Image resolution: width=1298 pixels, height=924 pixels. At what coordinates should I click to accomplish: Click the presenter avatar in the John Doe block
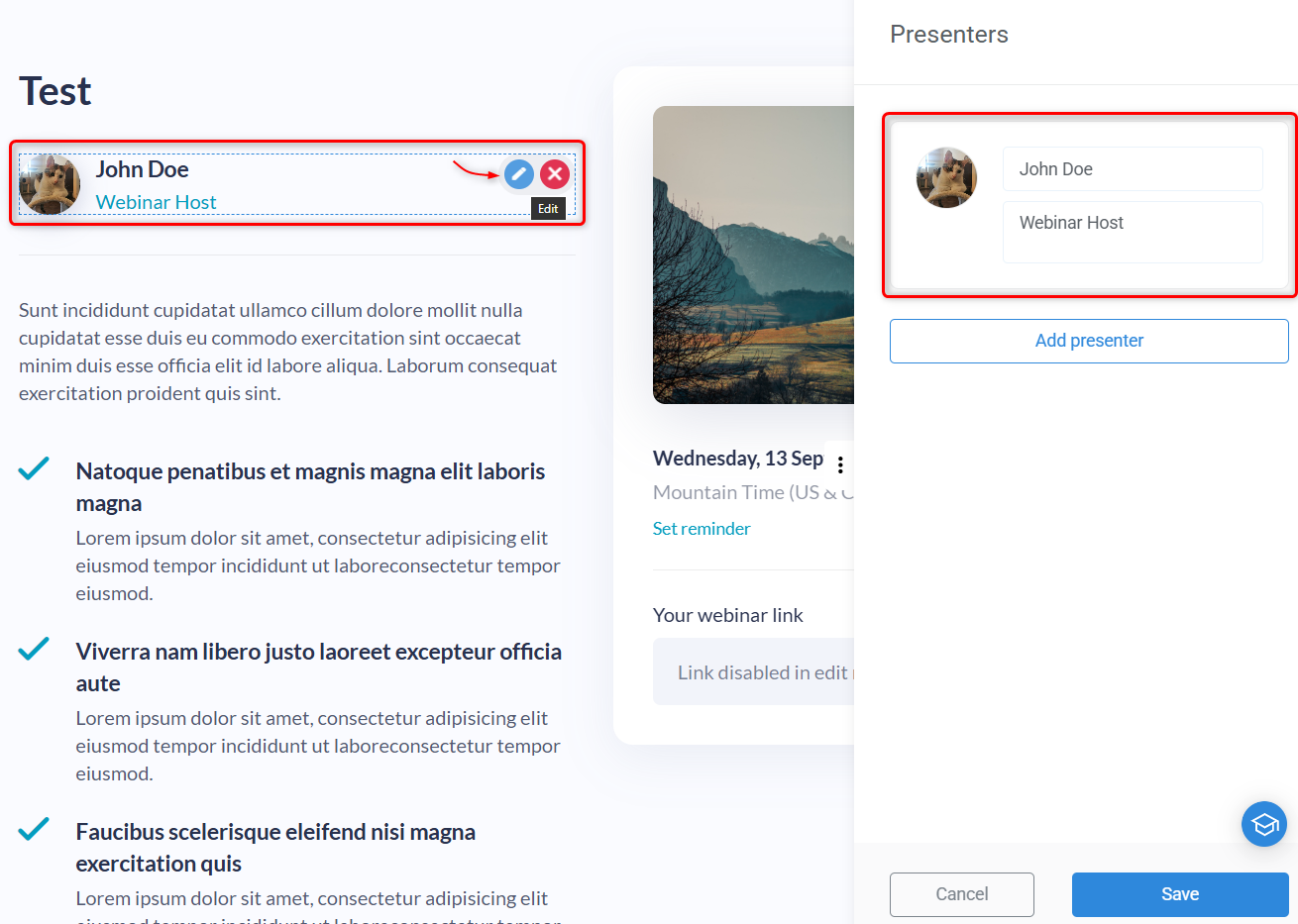(x=50, y=184)
